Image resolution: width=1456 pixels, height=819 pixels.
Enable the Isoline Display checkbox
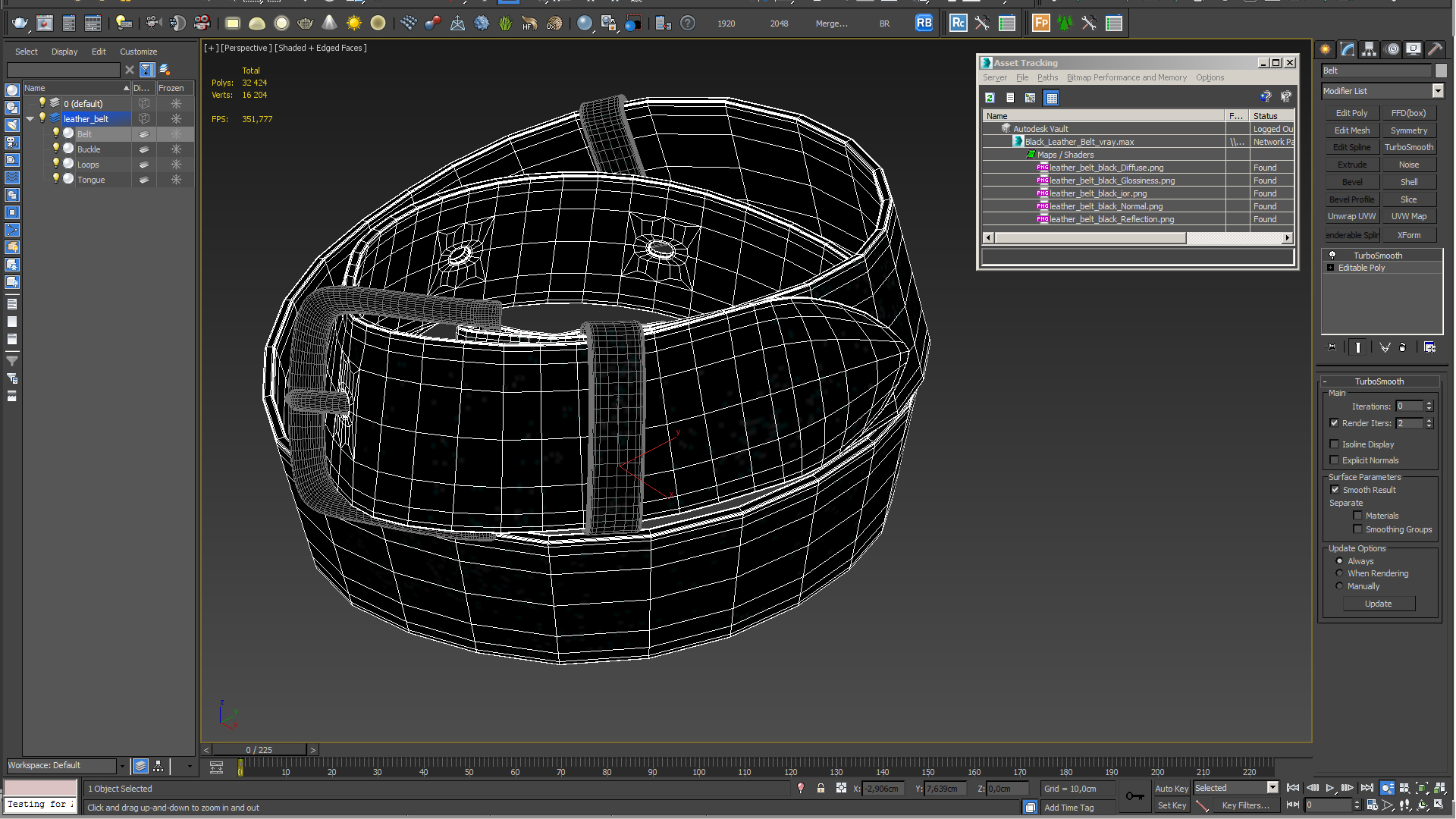[x=1334, y=444]
